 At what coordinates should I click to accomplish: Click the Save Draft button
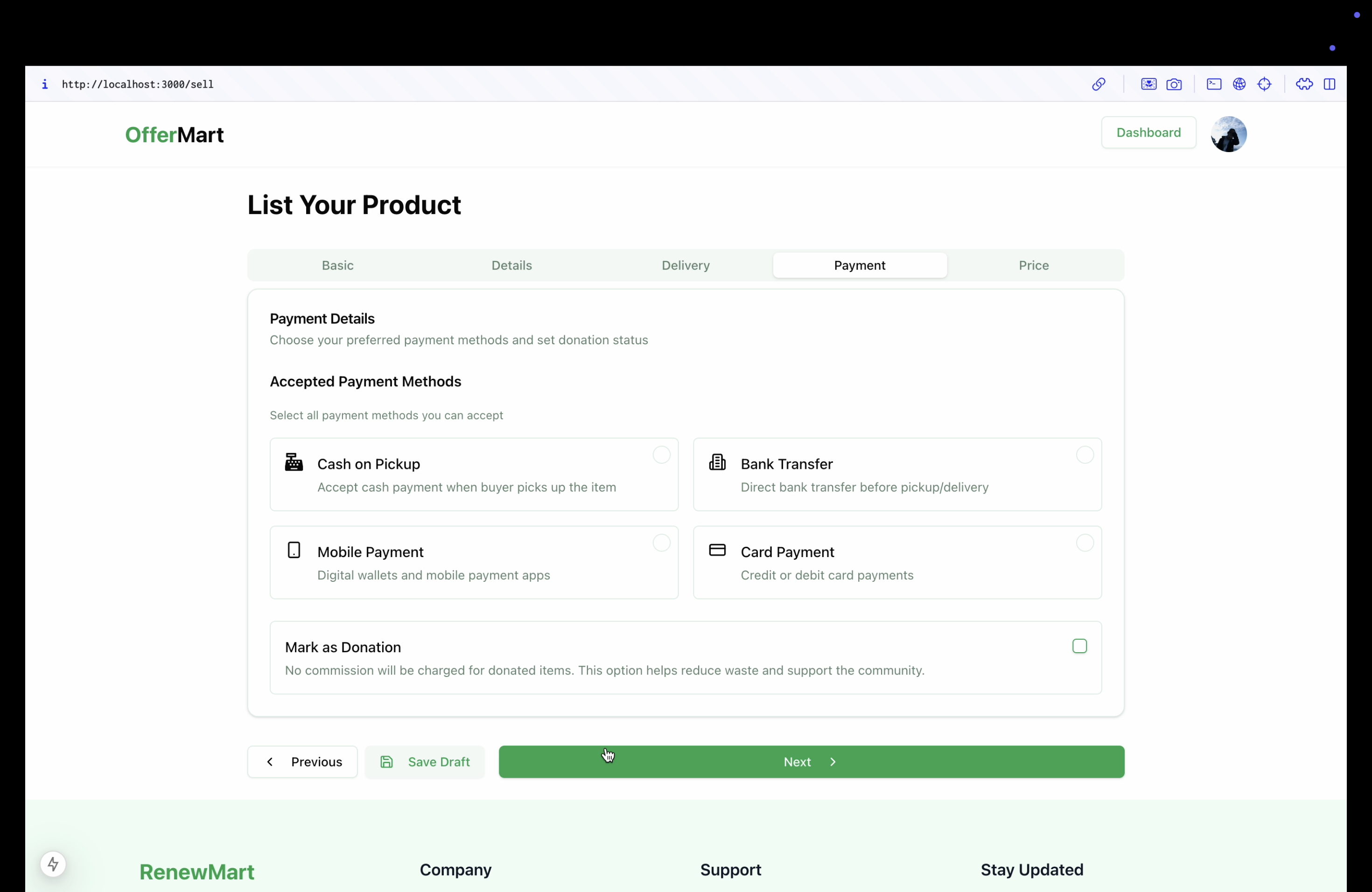[425, 762]
